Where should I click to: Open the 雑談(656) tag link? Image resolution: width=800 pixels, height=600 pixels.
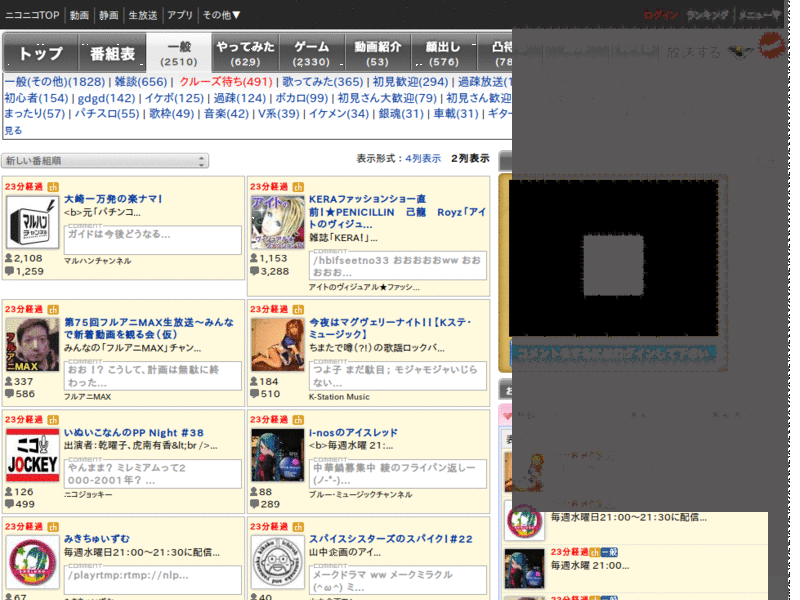pyautogui.click(x=141, y=82)
